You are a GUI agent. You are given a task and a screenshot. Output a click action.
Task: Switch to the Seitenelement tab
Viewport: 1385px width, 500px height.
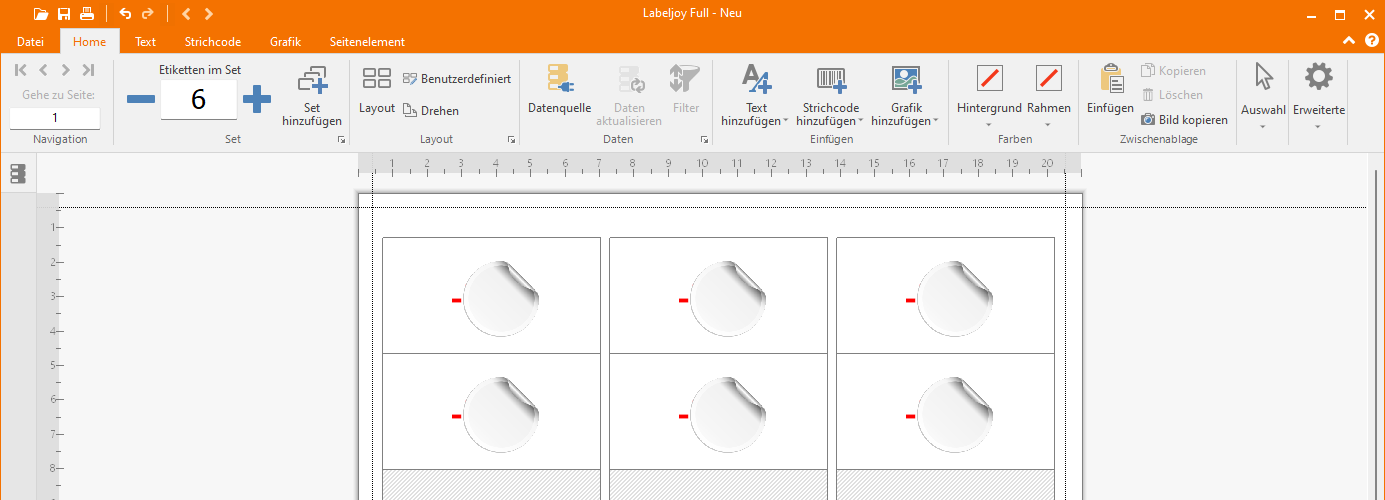point(367,42)
